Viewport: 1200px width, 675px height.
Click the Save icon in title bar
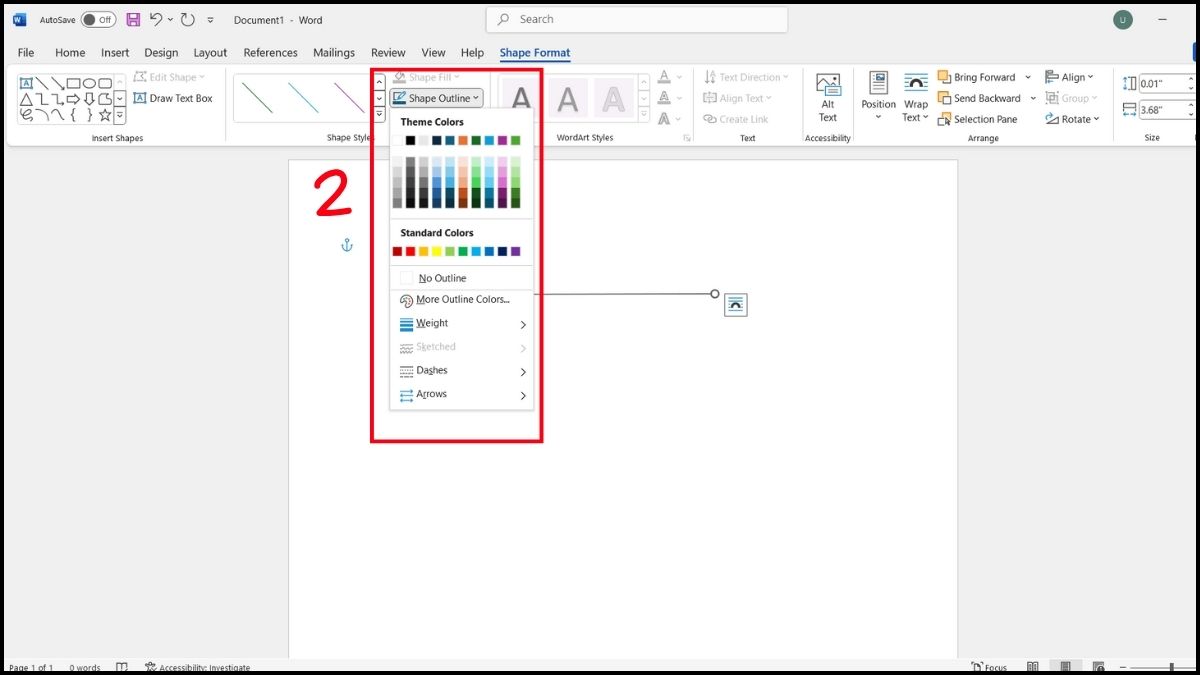133,19
